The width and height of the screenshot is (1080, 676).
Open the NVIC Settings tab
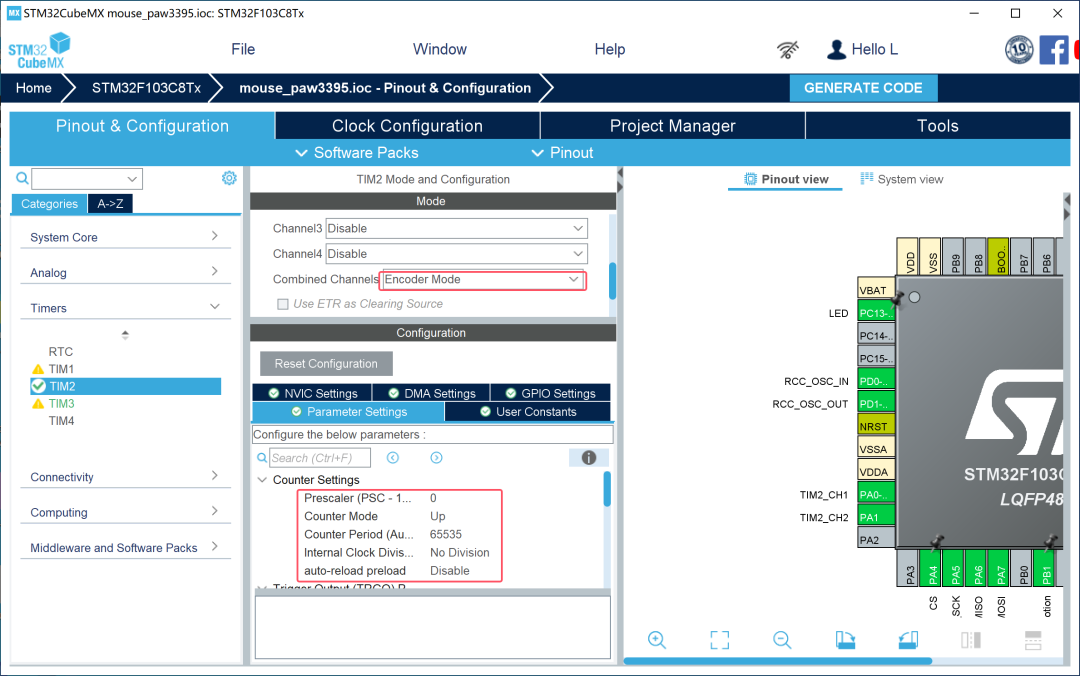(x=312, y=394)
